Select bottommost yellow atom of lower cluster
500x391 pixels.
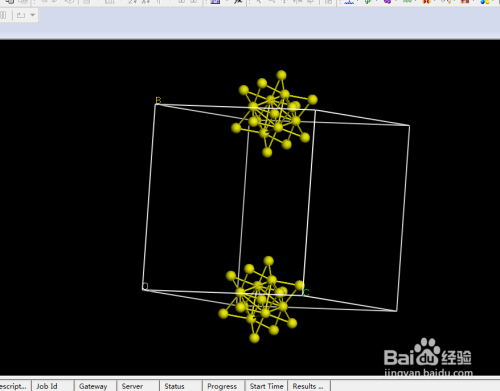254,338
